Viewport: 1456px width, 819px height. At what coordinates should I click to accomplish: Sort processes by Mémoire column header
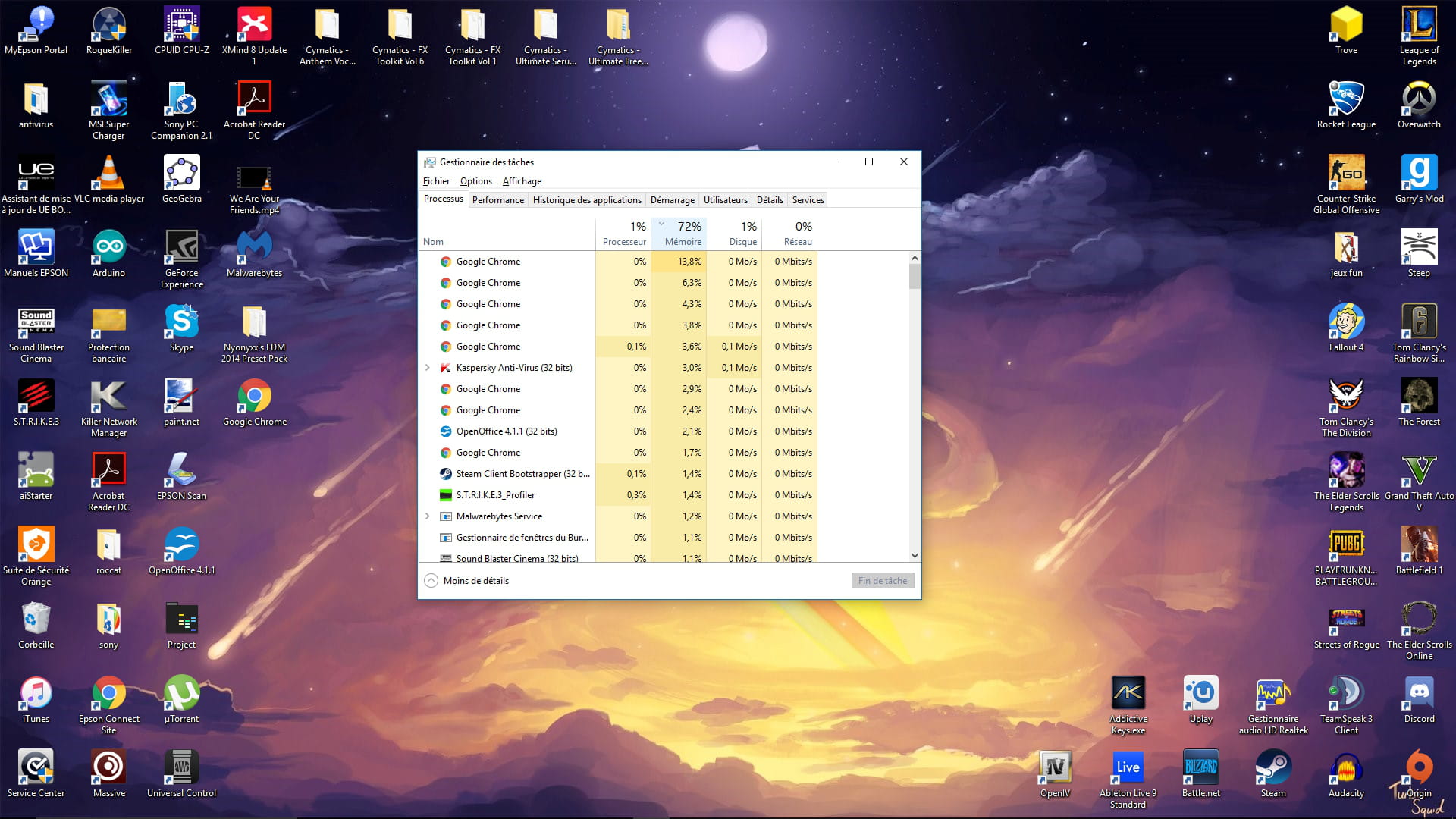click(682, 242)
